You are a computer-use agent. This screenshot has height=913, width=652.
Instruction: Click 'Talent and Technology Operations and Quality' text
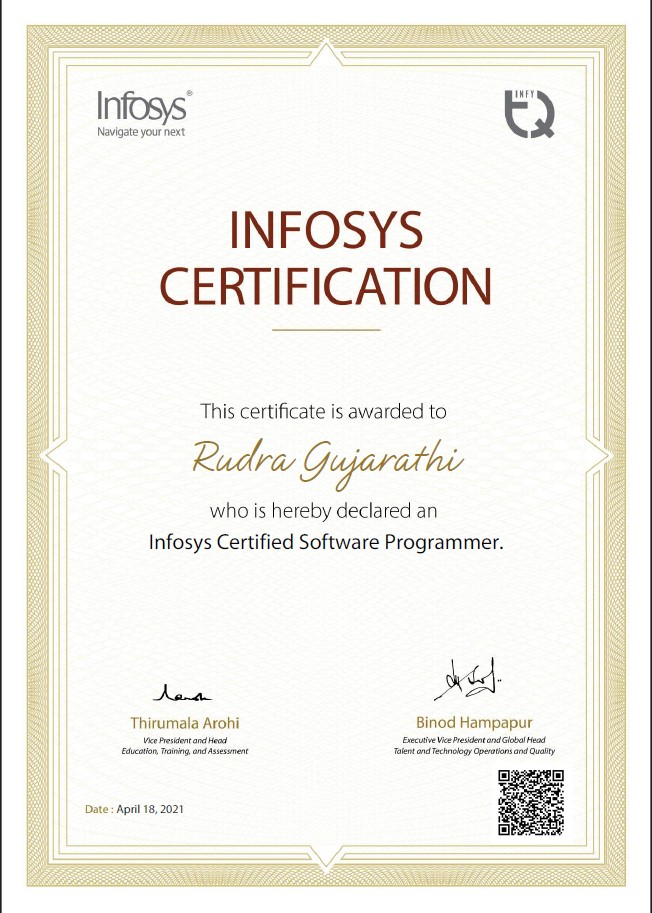[474, 751]
